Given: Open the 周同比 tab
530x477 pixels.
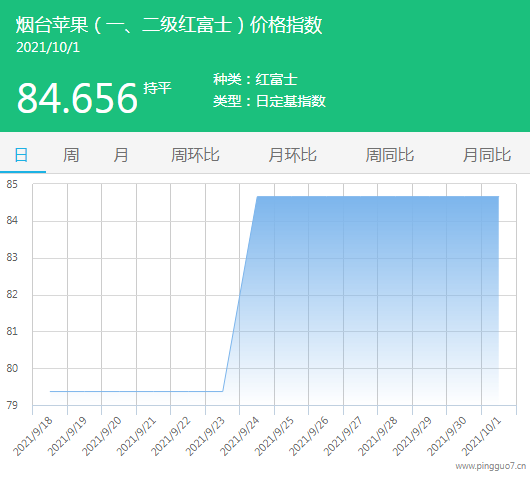Looking at the screenshot, I should (x=390, y=155).
